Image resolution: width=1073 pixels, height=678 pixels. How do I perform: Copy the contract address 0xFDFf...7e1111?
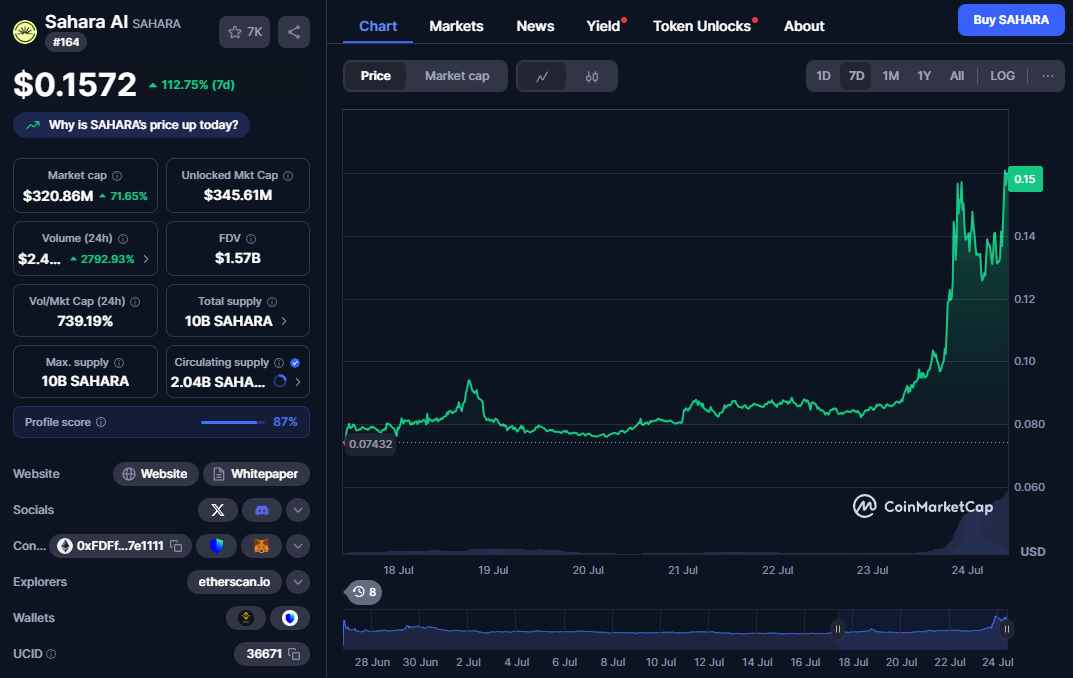176,546
